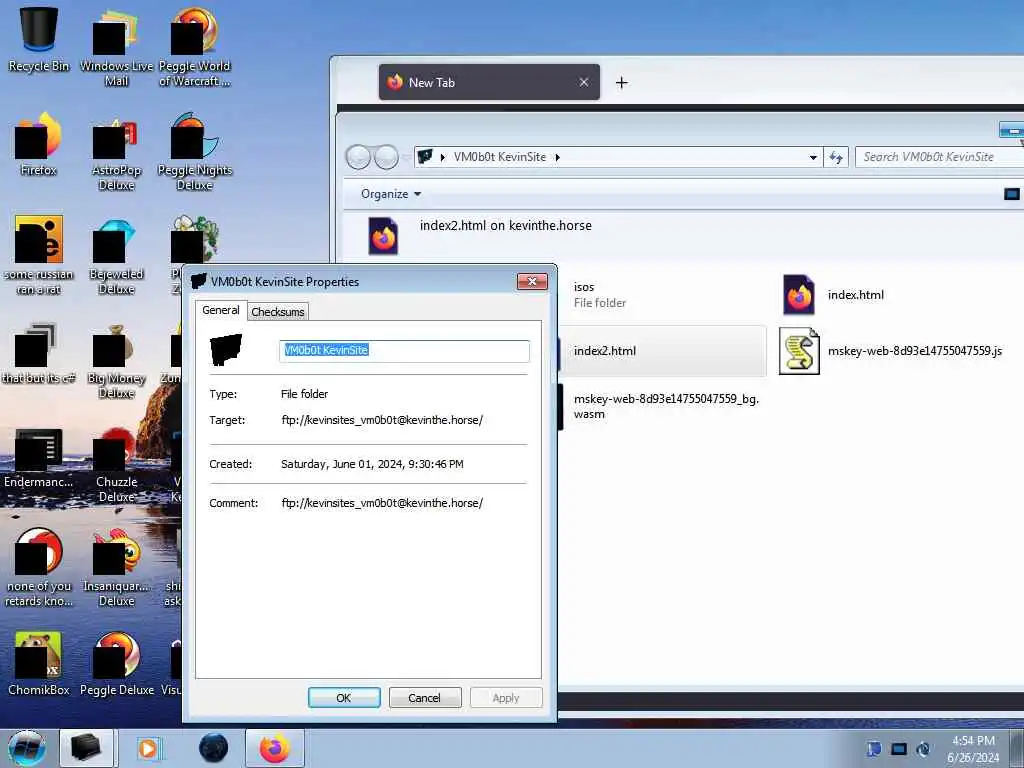Launch Firefox from the desktop shortcut
The height and width of the screenshot is (768, 1024).
[x=39, y=144]
